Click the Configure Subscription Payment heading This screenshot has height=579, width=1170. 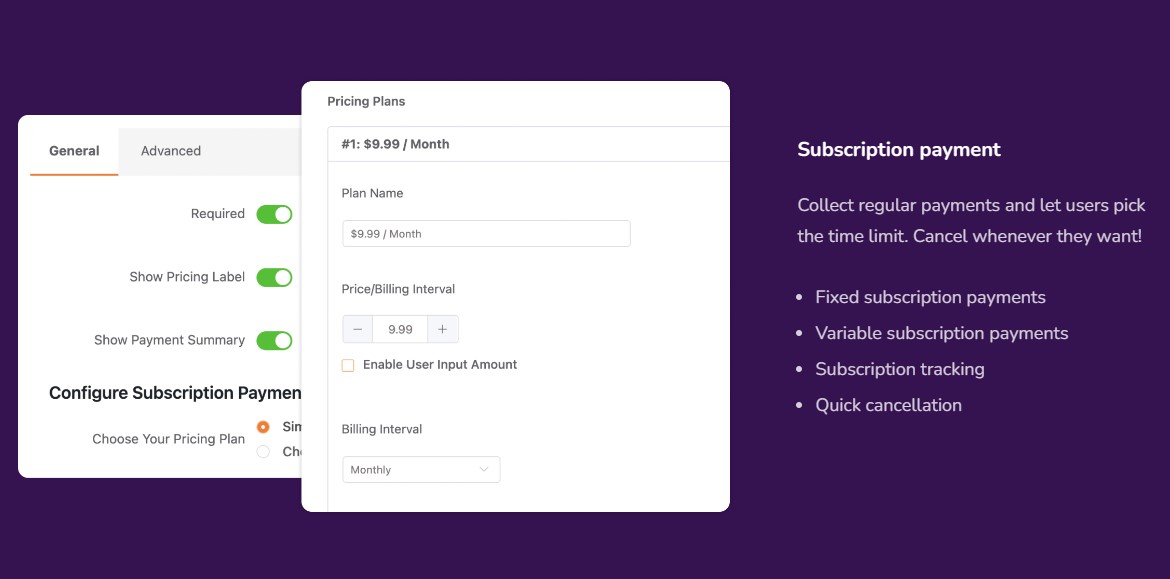174,392
